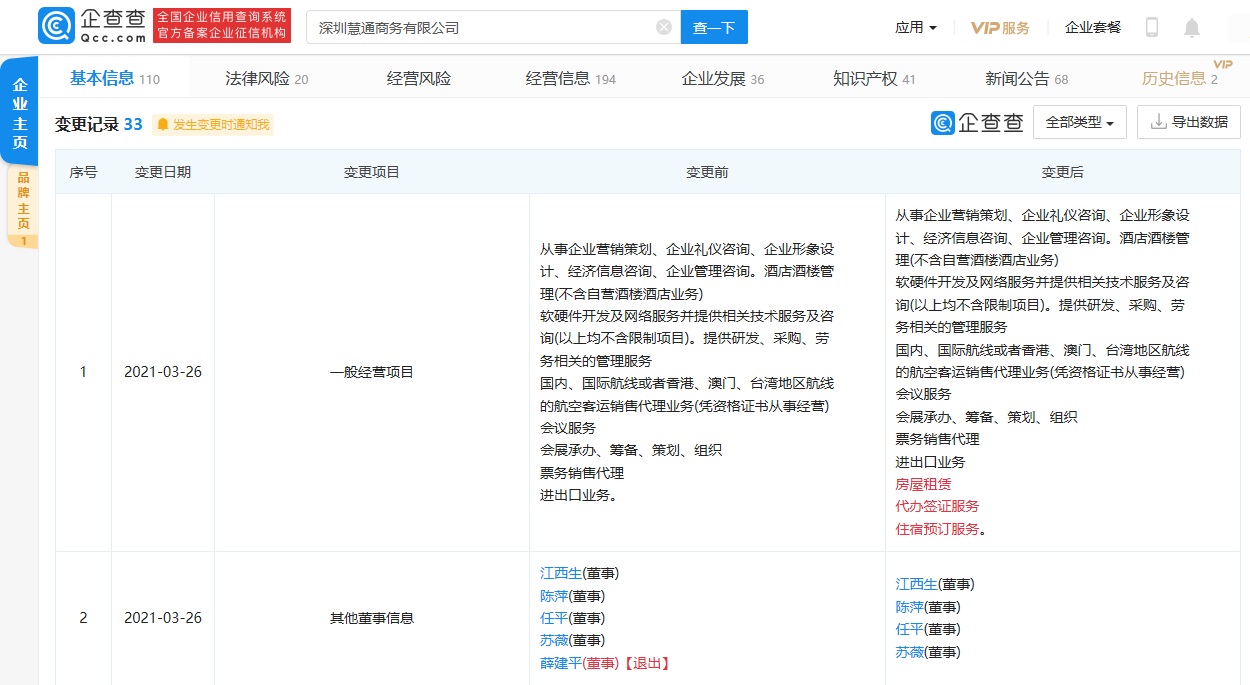Expand the 应用 dropdown menu
This screenshot has width=1250, height=685.
[916, 28]
